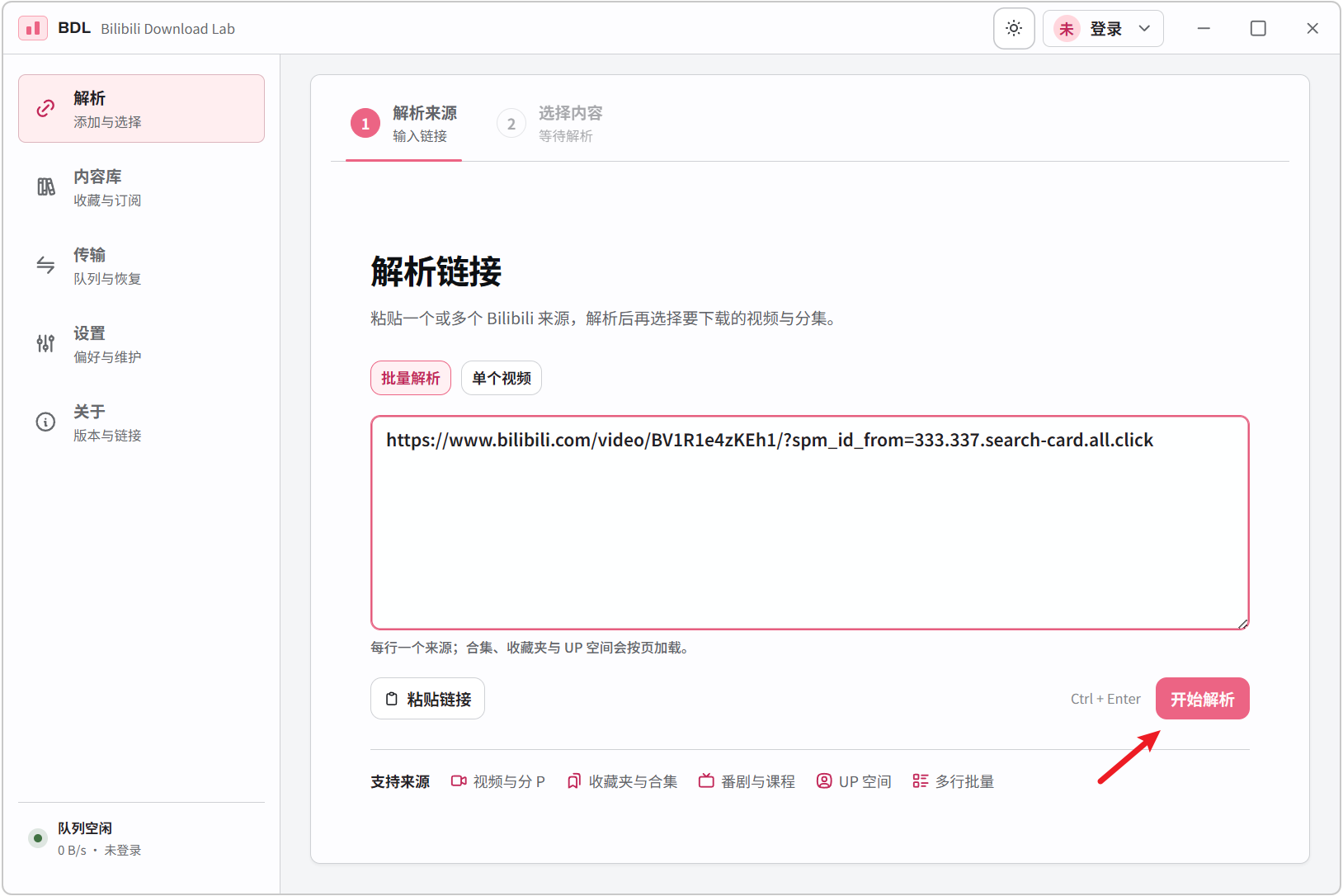Click the 0 B/s · 未登录 status line
1343x896 pixels.
coord(99,850)
